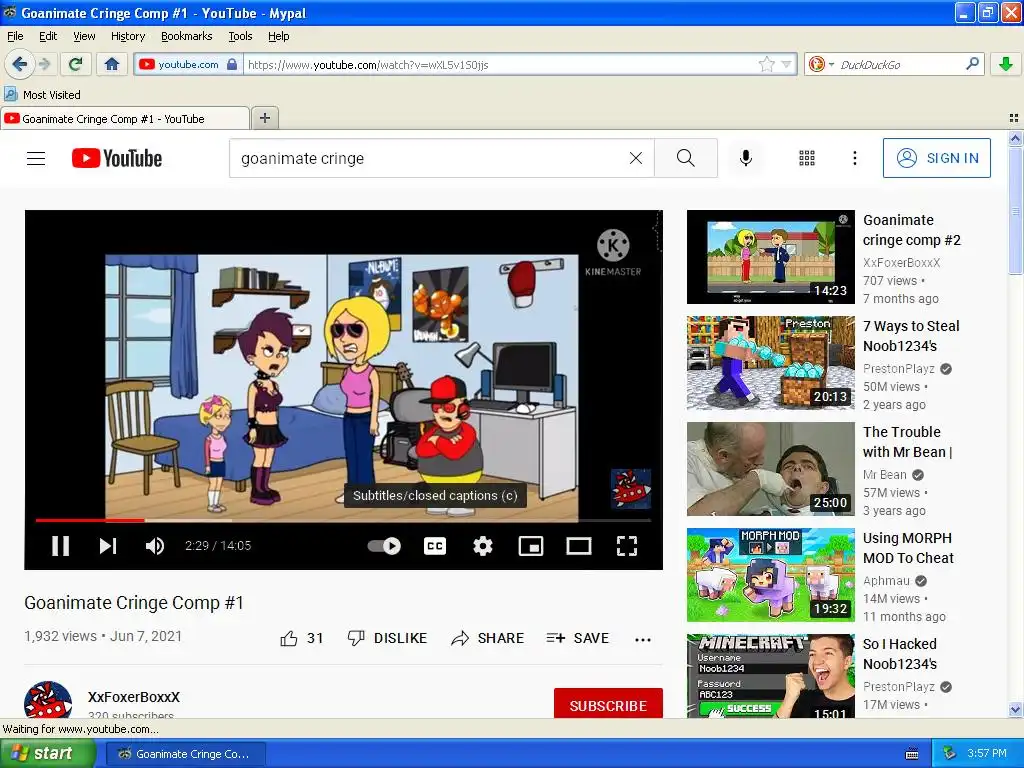Open the Bookmarks menu
The width and height of the screenshot is (1024, 768).
(186, 36)
